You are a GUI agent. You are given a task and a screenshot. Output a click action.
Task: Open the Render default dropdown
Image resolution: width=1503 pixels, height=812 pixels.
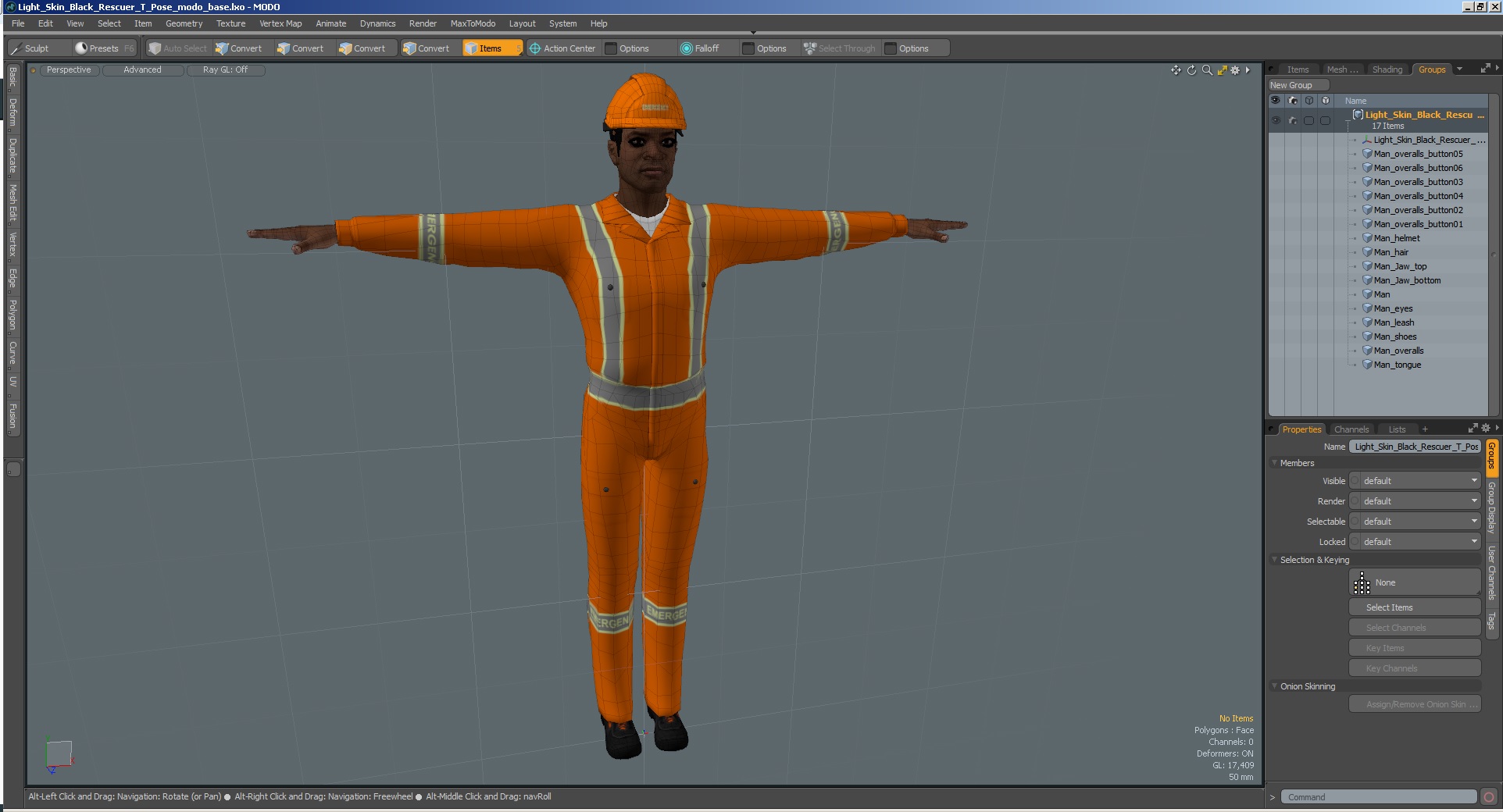point(1420,501)
